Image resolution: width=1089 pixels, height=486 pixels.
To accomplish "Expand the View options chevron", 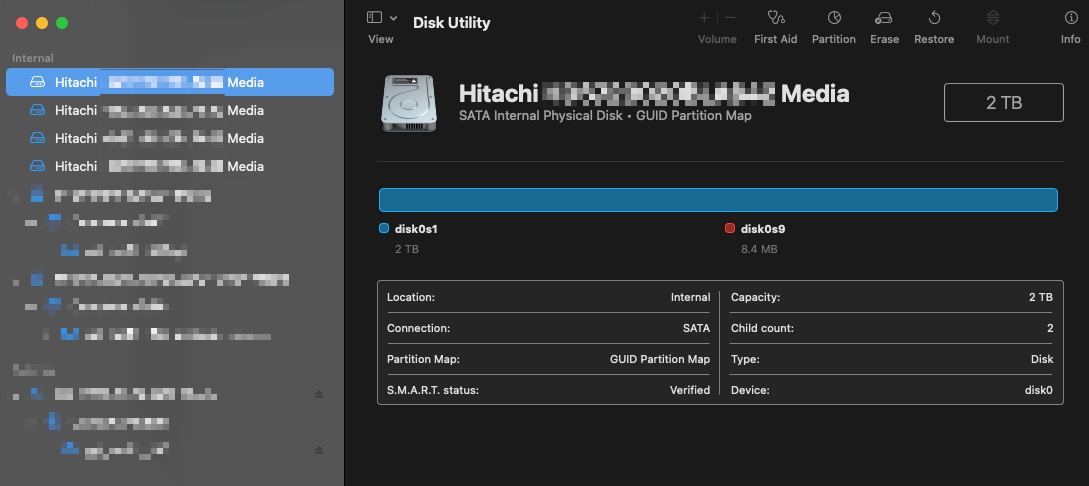I will point(393,18).
